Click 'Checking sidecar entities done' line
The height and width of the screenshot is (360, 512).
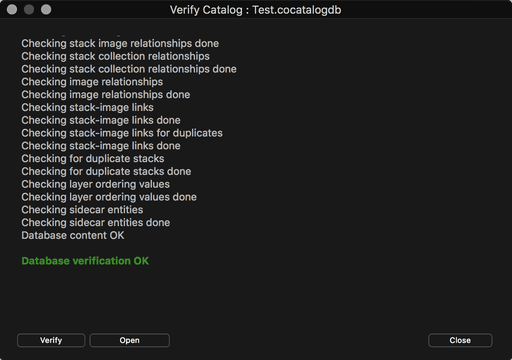pyautogui.click(x=96, y=223)
